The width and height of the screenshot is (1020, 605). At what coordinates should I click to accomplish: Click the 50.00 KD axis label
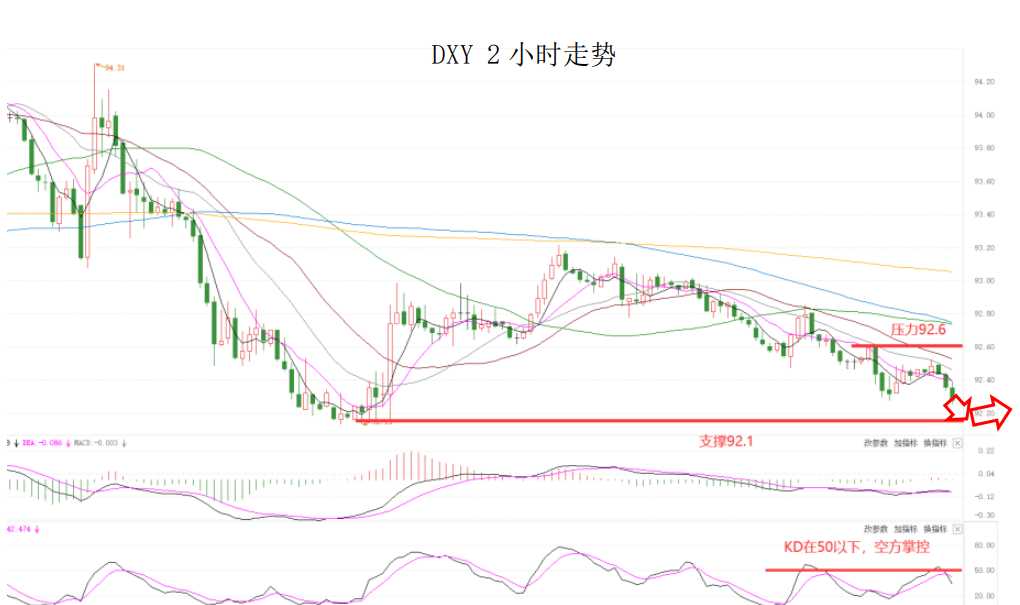[x=984, y=571]
